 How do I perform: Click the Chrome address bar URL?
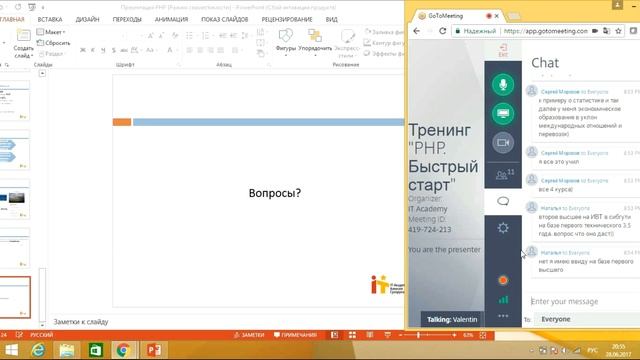(545, 31)
